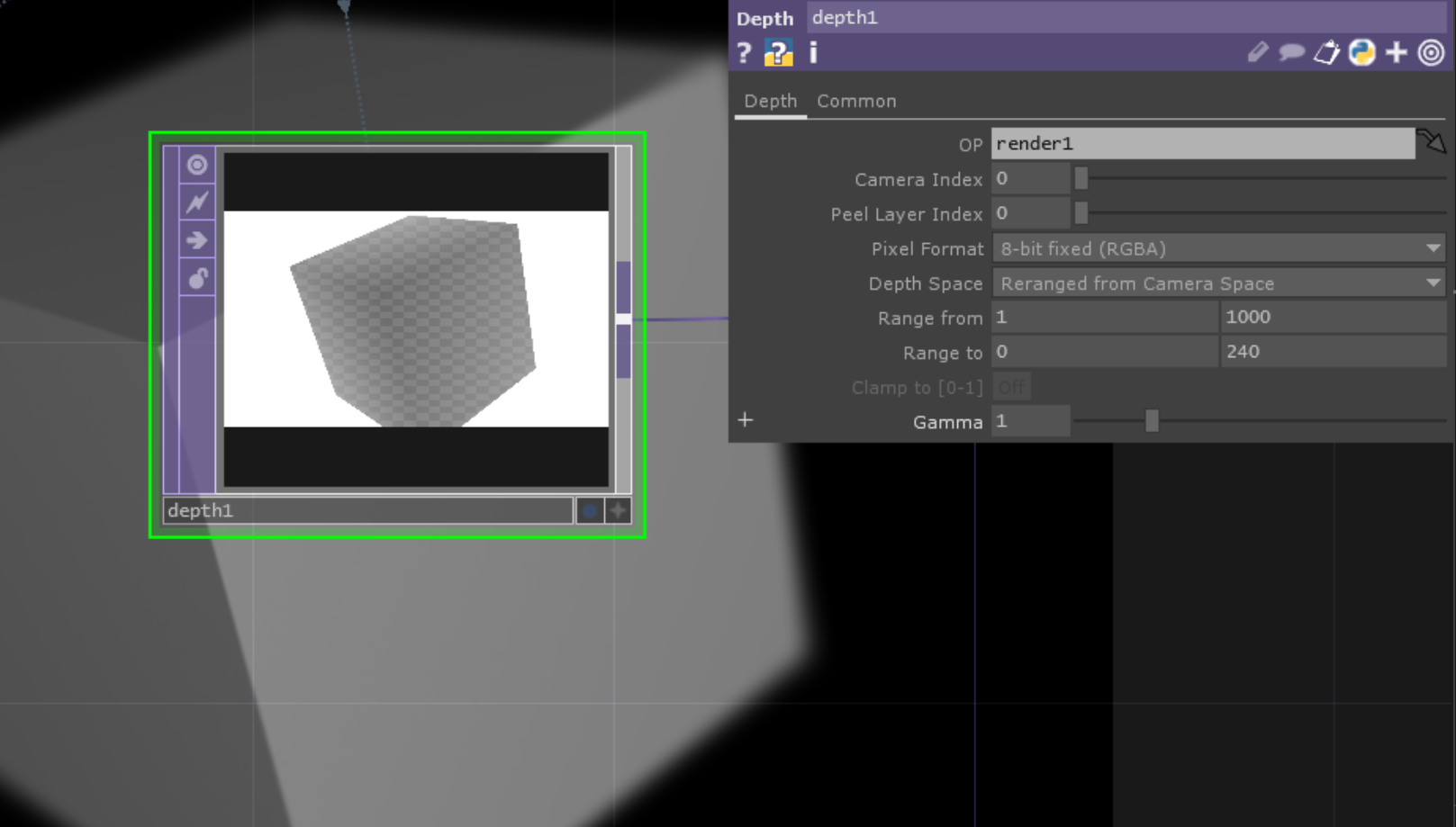
Task: Click Range from first value field 1
Action: pyautogui.click(x=1105, y=317)
